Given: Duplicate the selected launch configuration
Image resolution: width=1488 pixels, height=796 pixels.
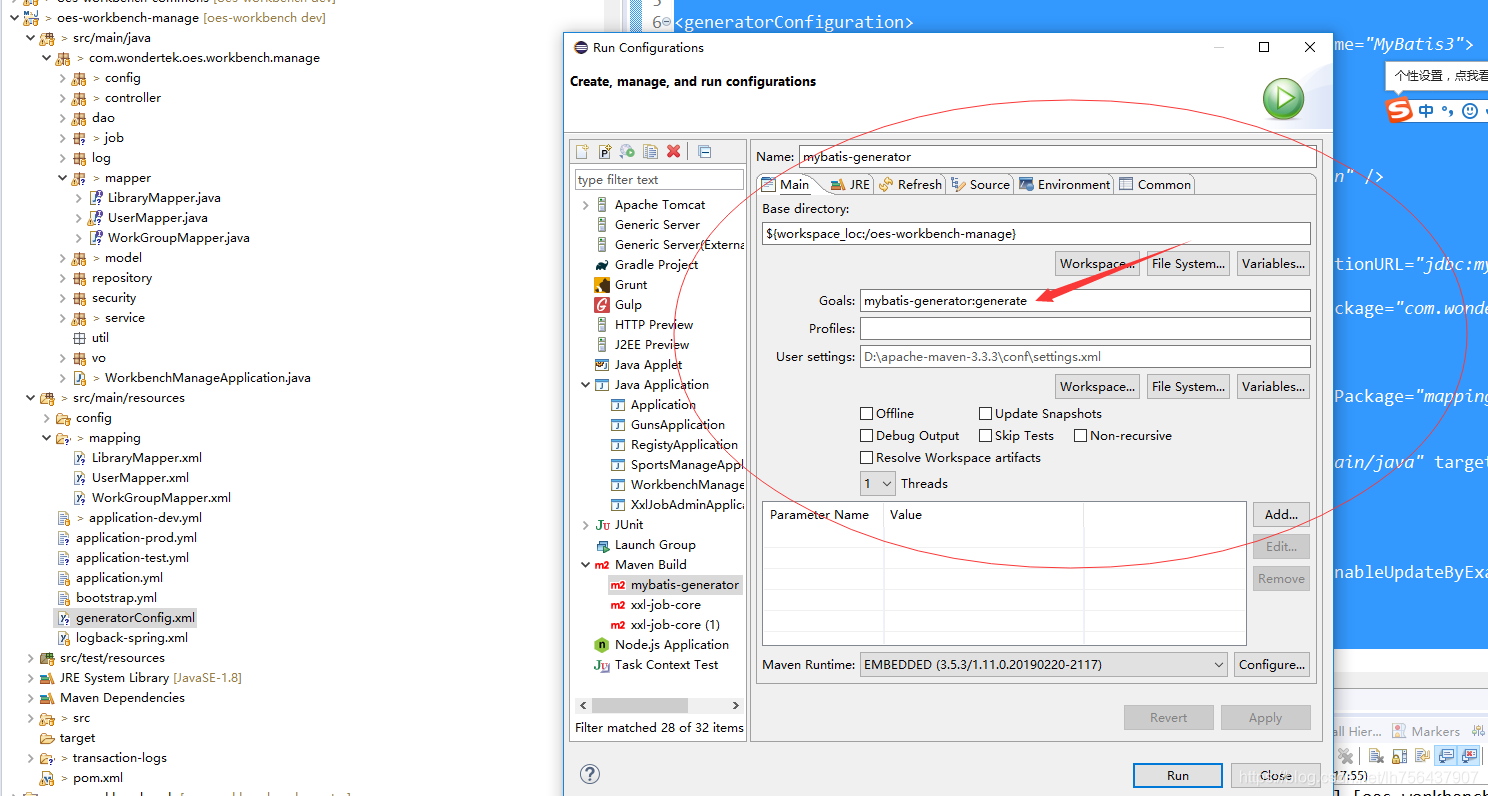Looking at the screenshot, I should click(651, 151).
